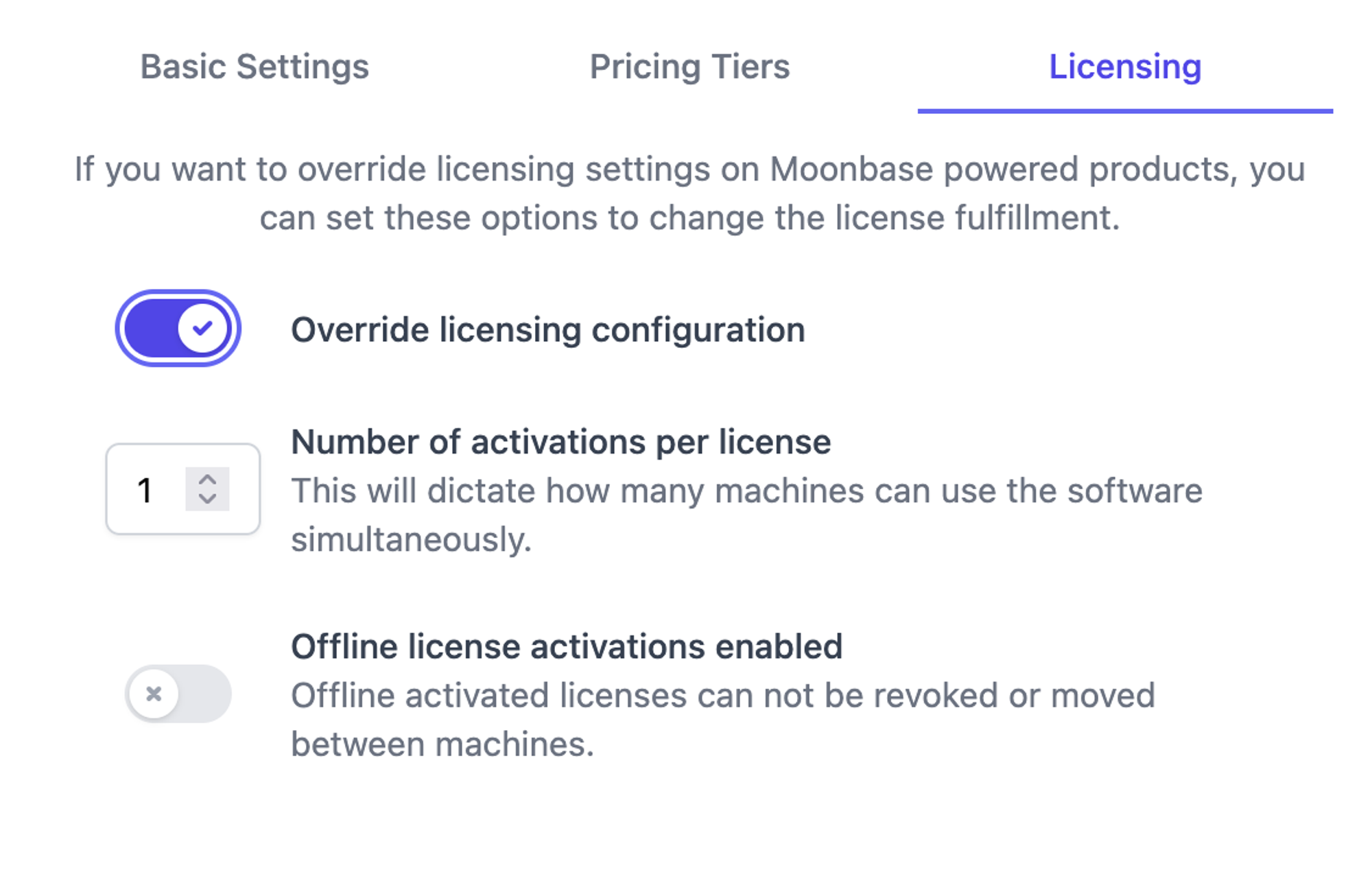Image resolution: width=1372 pixels, height=870 pixels.
Task: Enable the Offline license activations switch
Action: [x=178, y=694]
